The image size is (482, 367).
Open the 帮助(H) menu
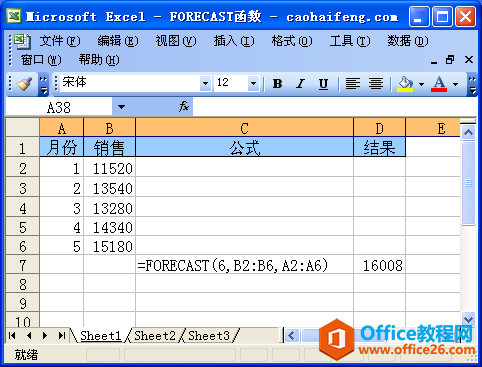99,60
